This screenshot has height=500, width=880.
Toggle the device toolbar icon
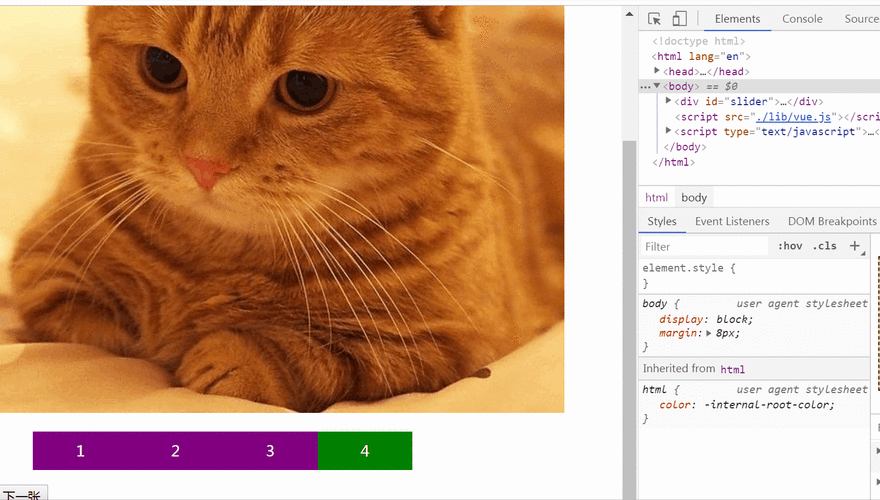click(x=679, y=19)
